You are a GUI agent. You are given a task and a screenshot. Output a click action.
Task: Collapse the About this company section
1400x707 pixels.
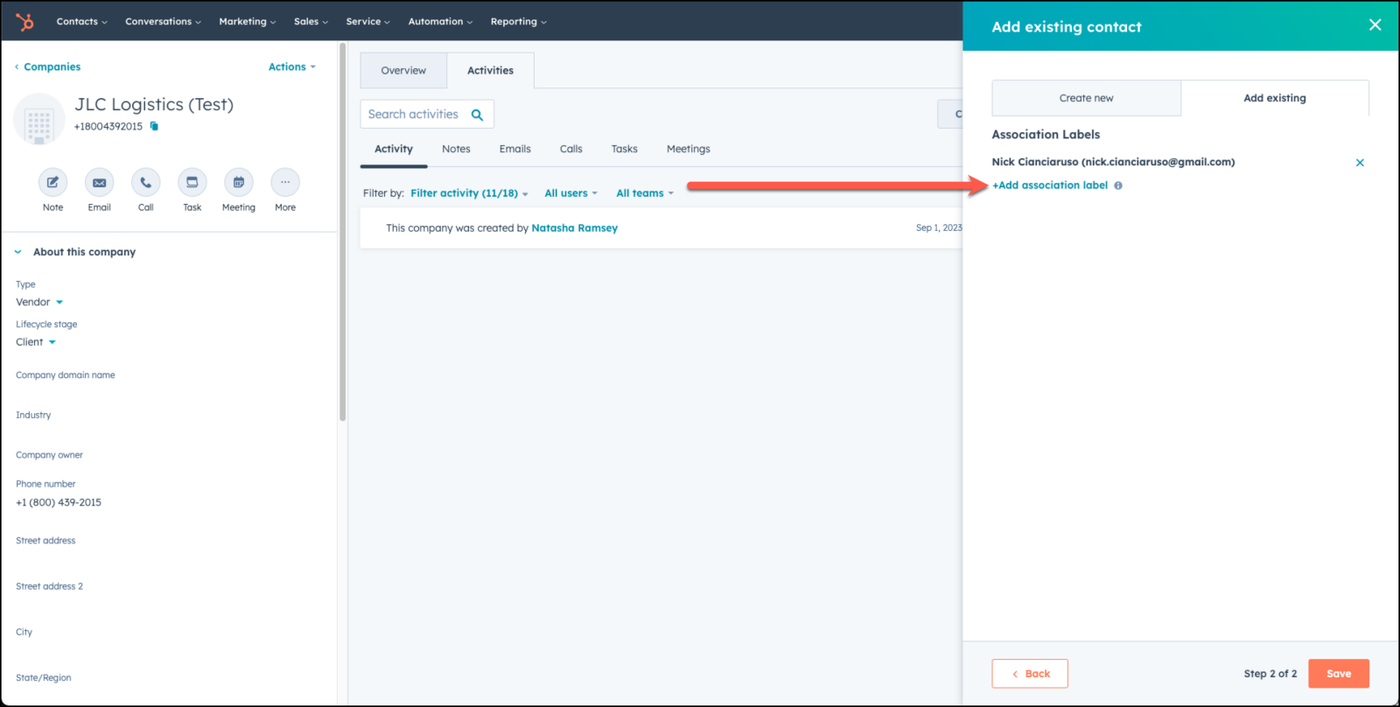[18, 252]
